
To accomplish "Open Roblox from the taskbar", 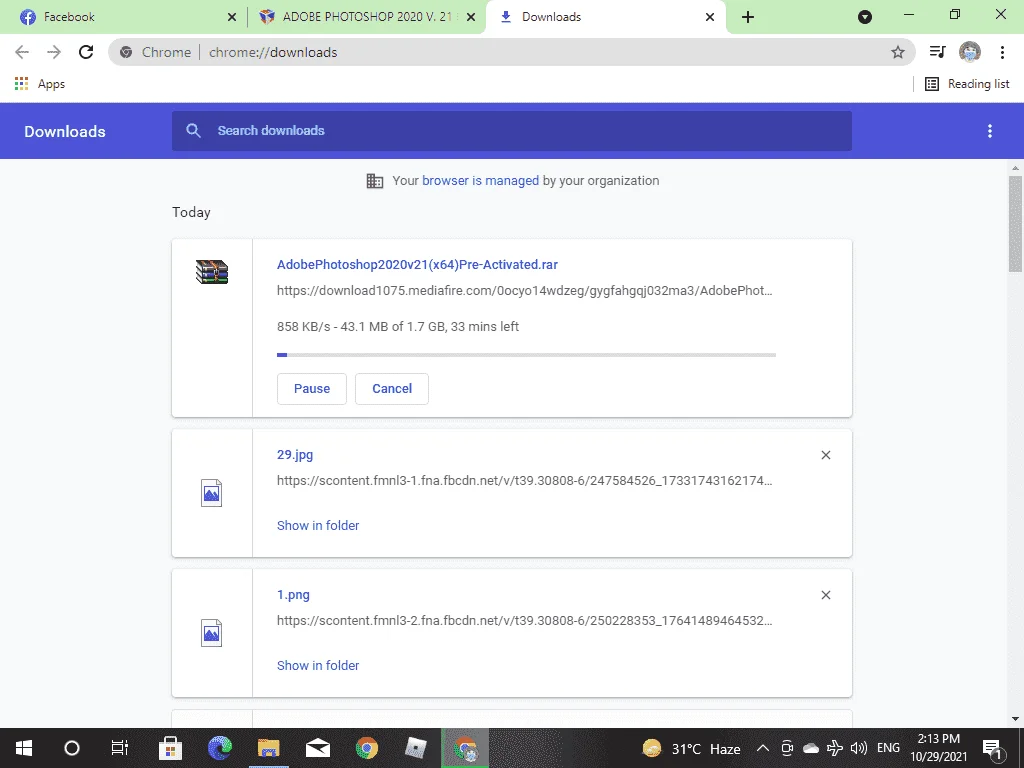I will (415, 748).
